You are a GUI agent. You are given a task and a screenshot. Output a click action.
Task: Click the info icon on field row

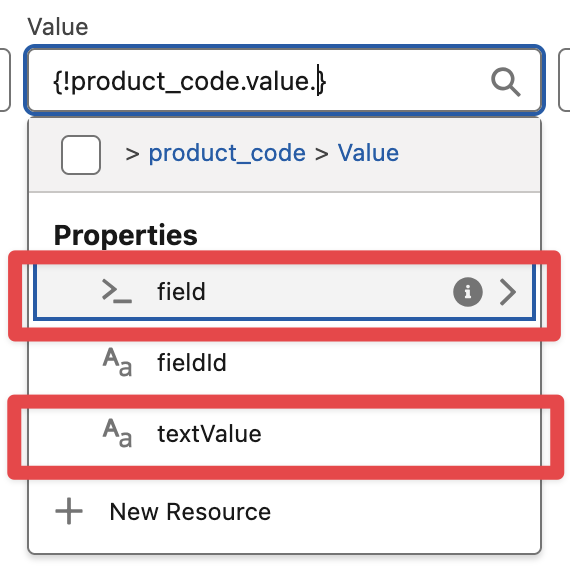[467, 292]
